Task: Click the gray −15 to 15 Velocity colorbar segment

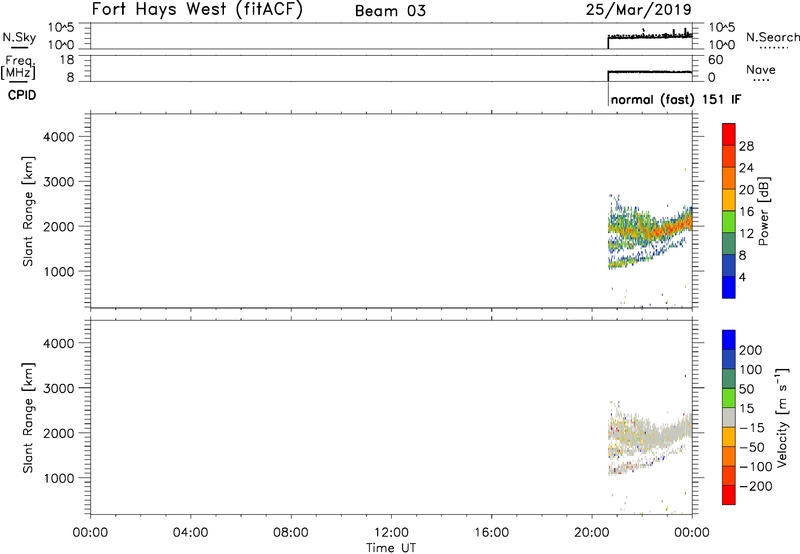Action: (x=729, y=417)
